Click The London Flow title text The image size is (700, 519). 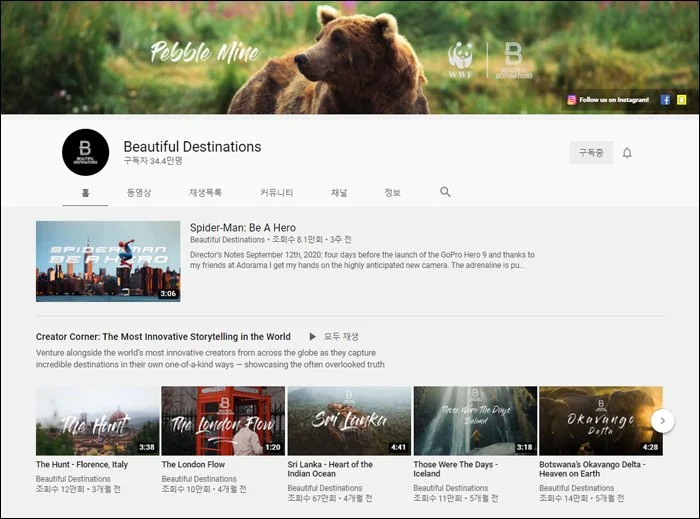tap(193, 465)
